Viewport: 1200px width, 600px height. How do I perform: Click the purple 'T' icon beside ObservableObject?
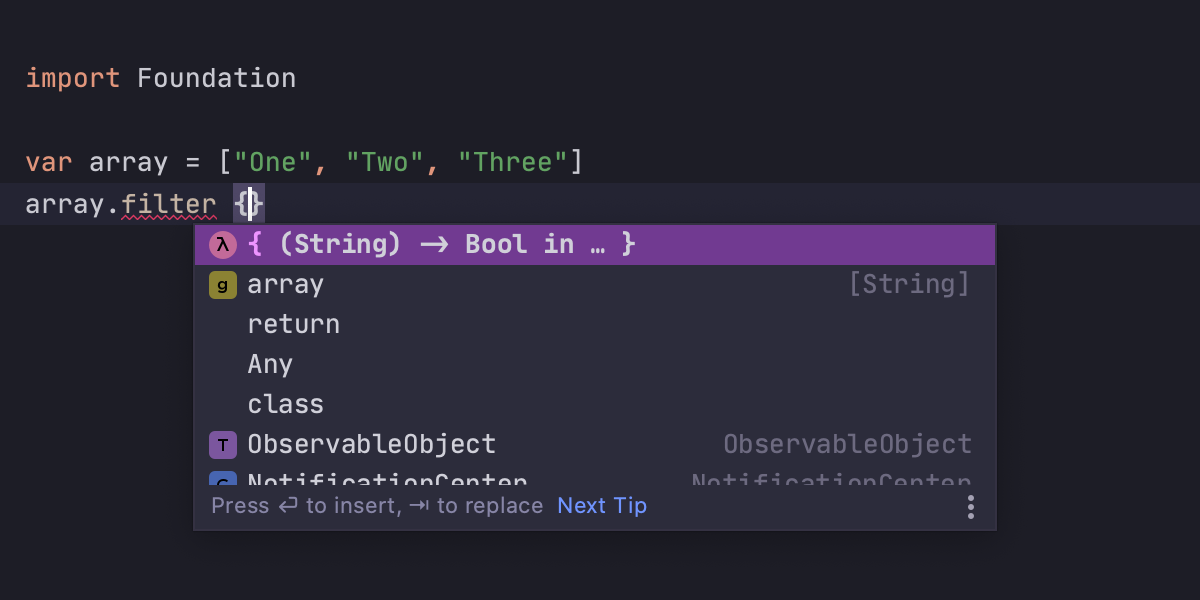tap(222, 445)
